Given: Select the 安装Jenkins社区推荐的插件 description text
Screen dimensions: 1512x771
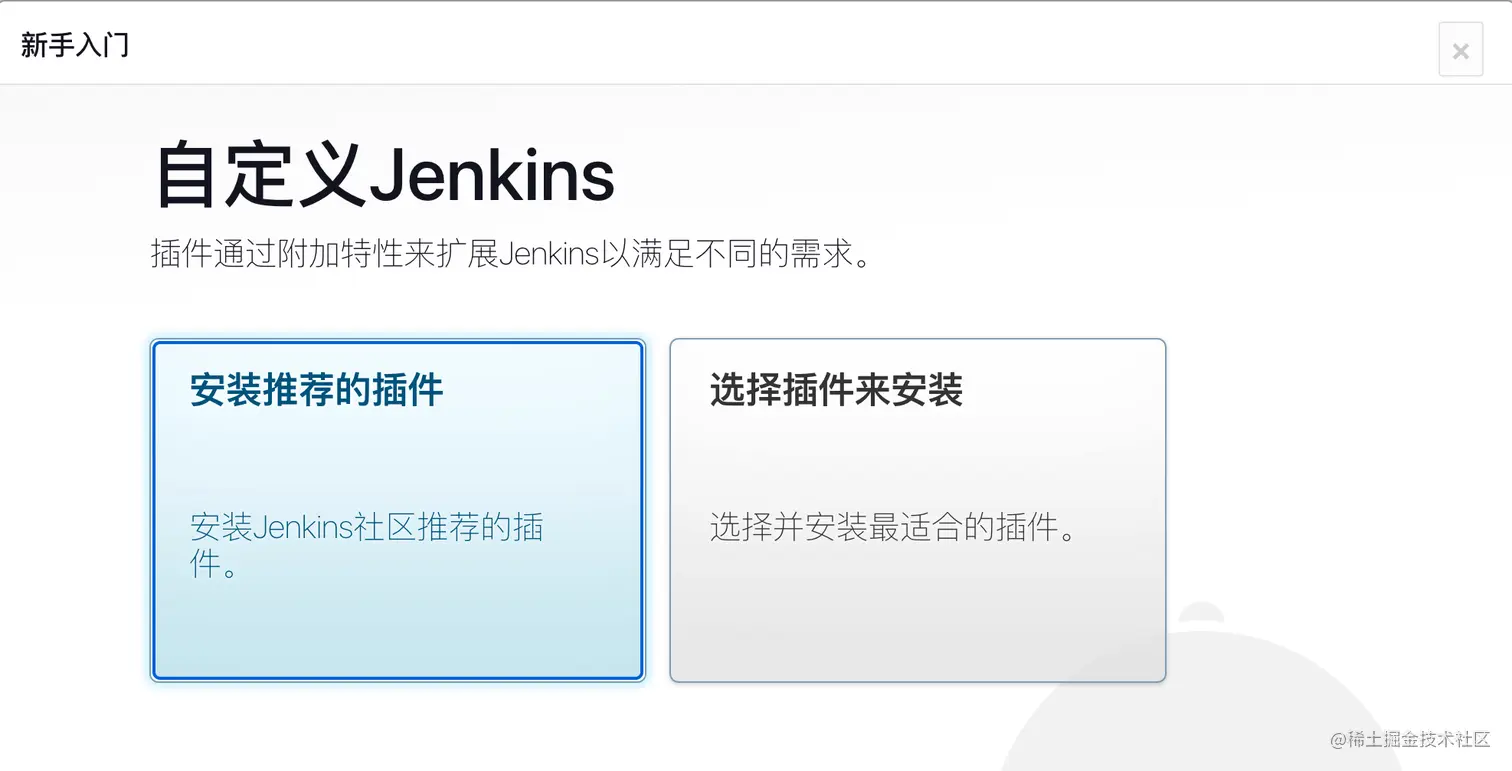Looking at the screenshot, I should [366, 545].
